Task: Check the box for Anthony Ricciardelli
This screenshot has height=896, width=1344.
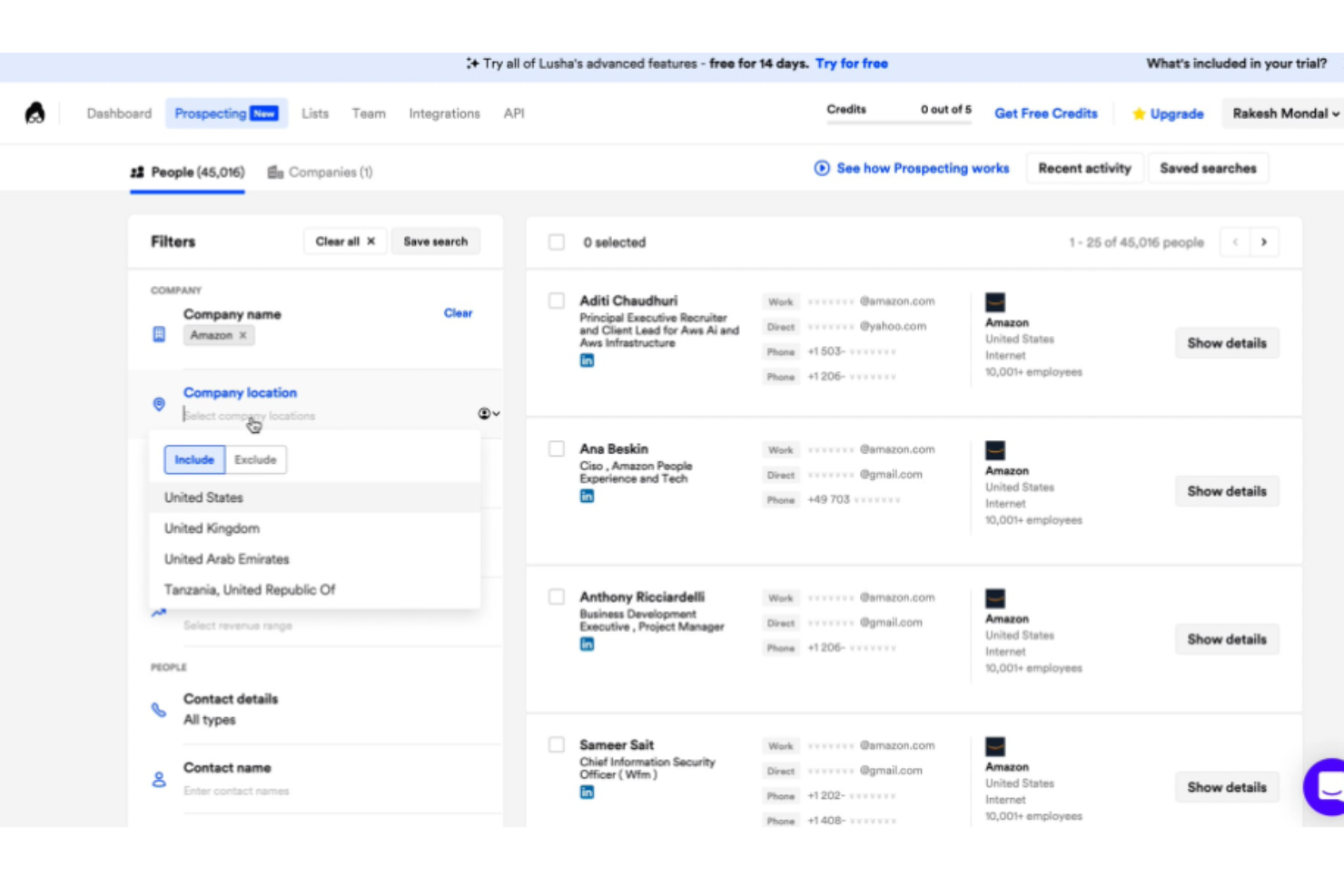Action: coord(557,596)
